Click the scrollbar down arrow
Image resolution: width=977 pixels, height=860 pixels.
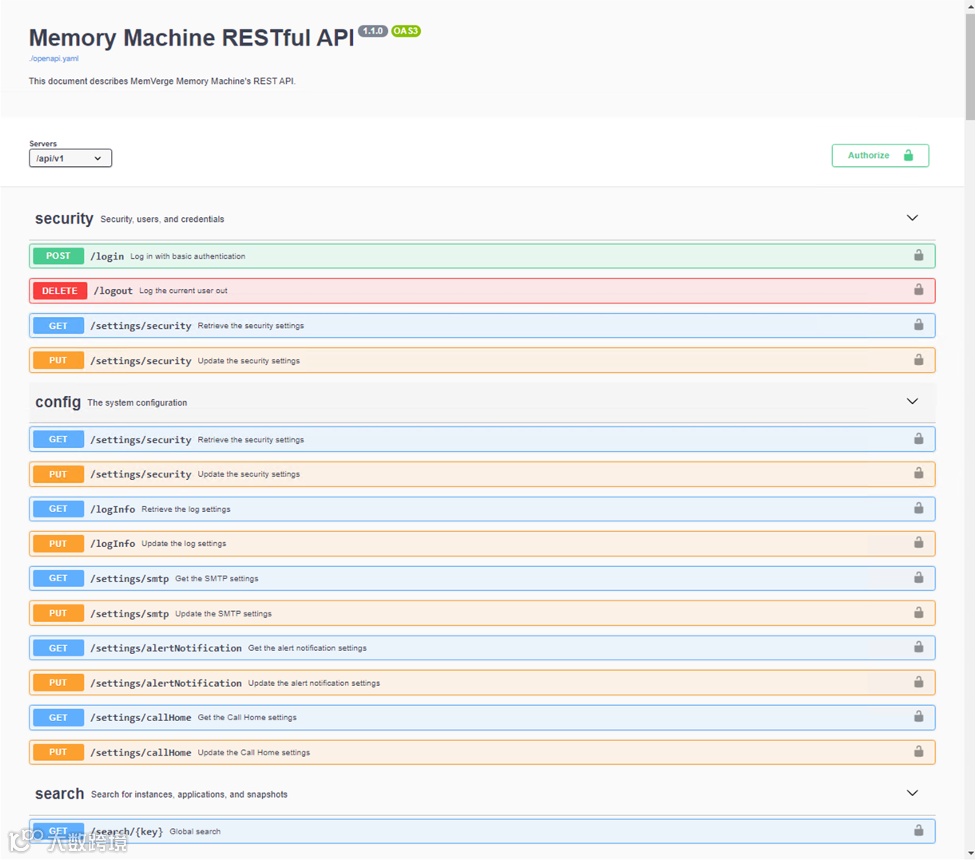point(970,853)
